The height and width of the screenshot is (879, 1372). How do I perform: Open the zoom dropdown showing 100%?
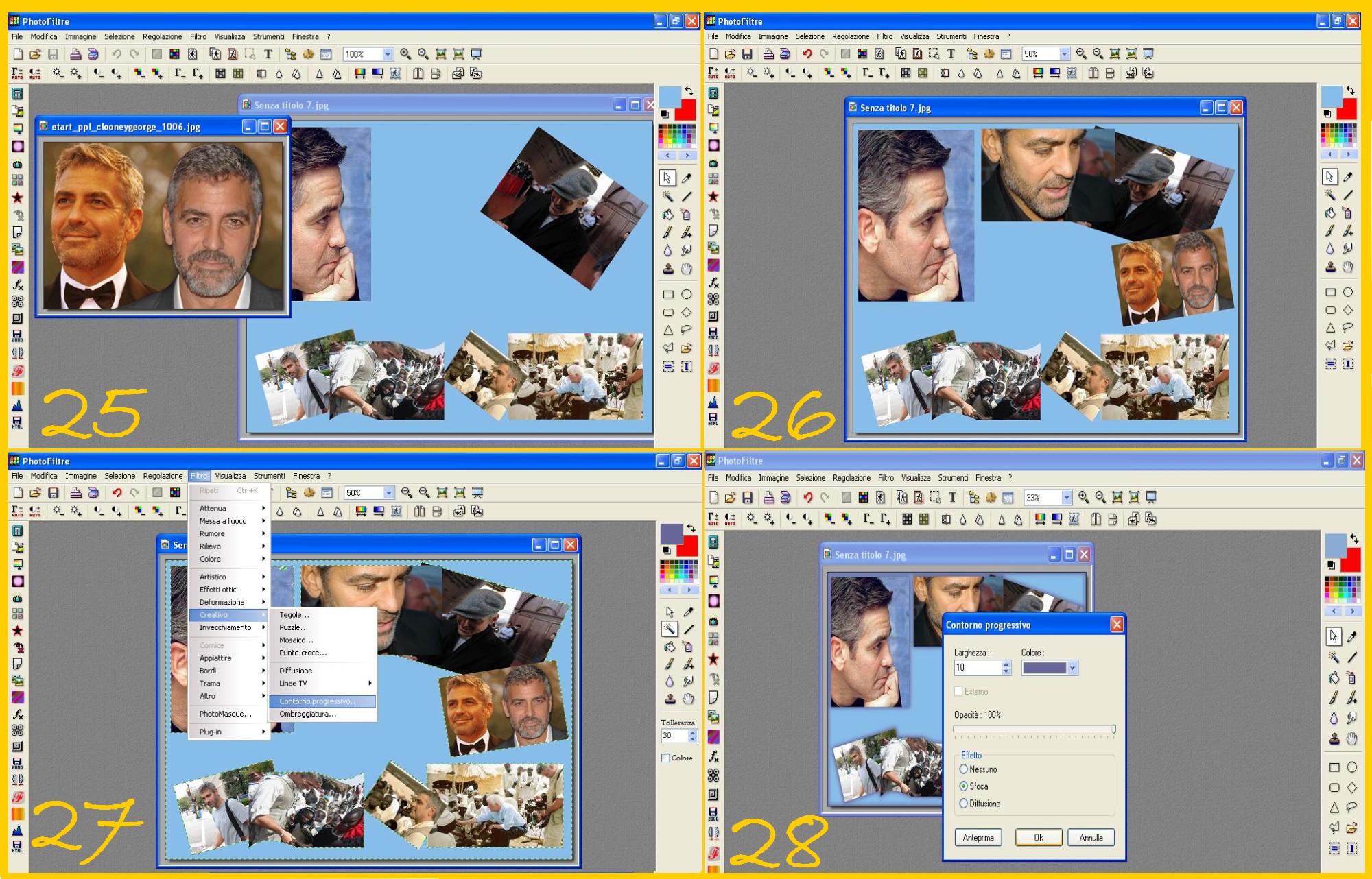[x=388, y=54]
